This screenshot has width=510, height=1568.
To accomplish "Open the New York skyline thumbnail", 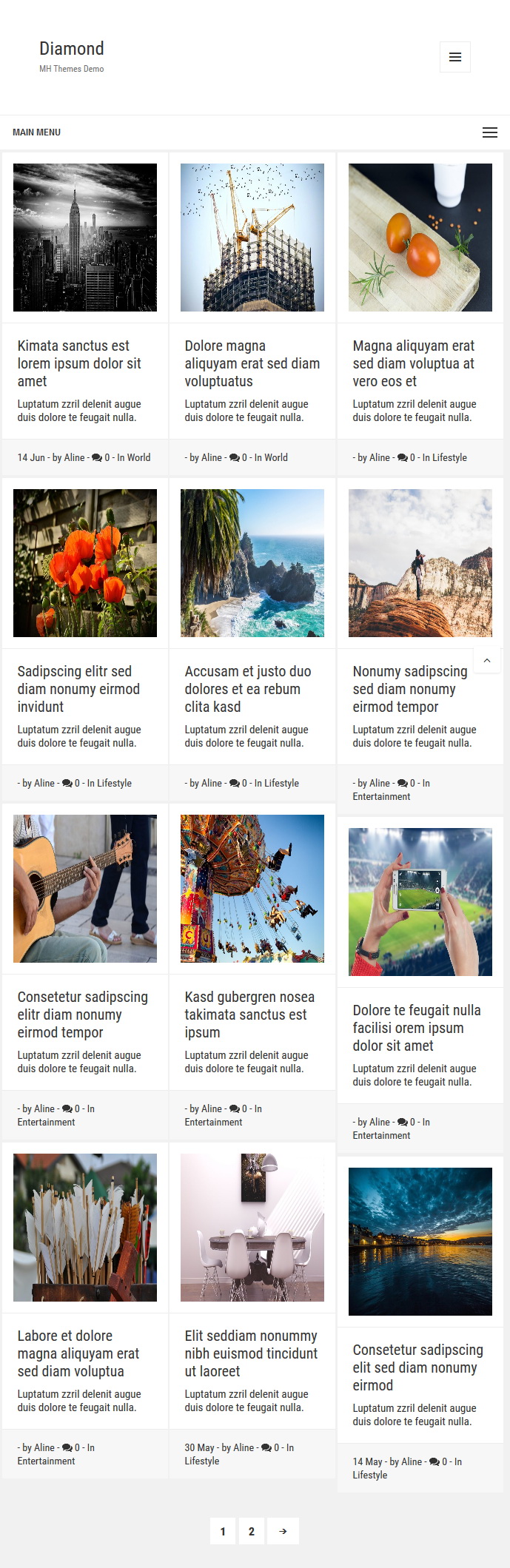I will pyautogui.click(x=85, y=238).
